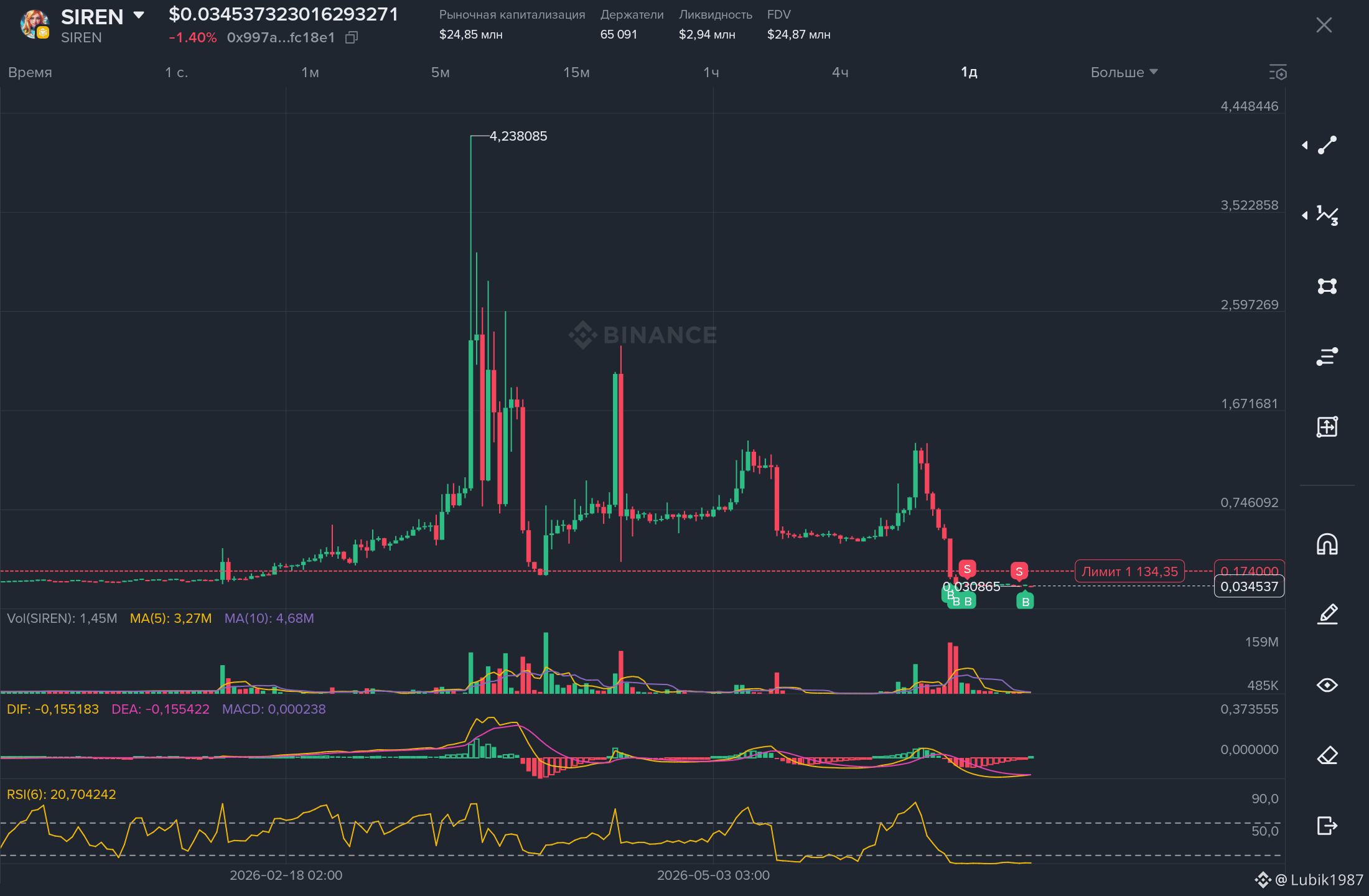The image size is (1369, 896).
Task: Click the 2026-02-18 02:00 date label
Action: pos(286,875)
